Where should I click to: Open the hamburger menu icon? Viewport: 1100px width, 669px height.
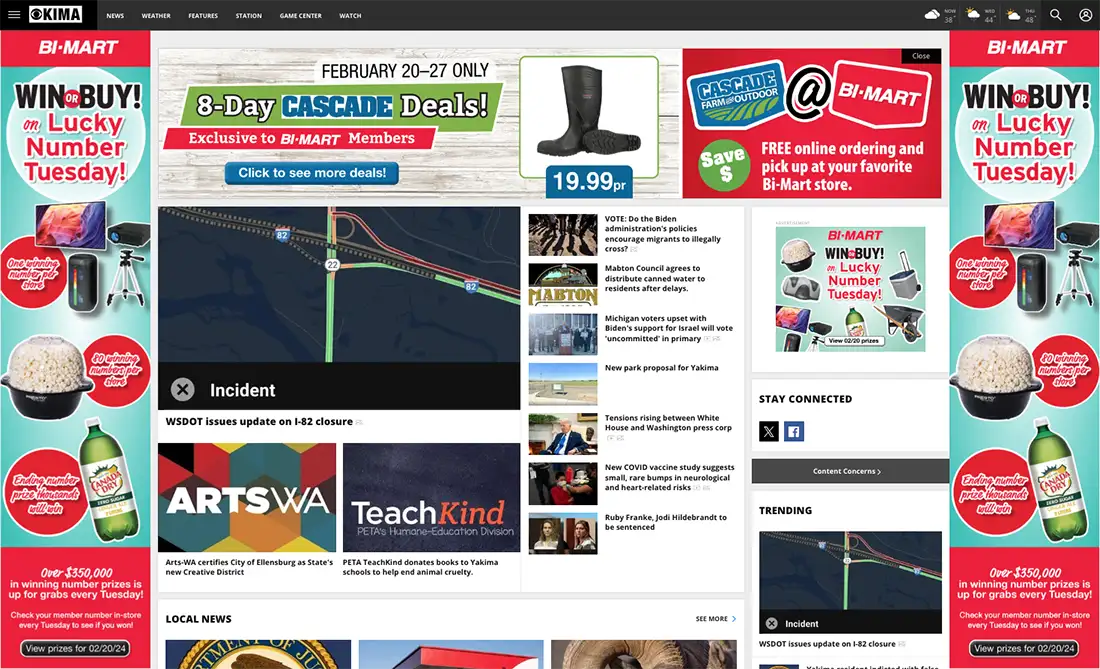click(x=13, y=15)
